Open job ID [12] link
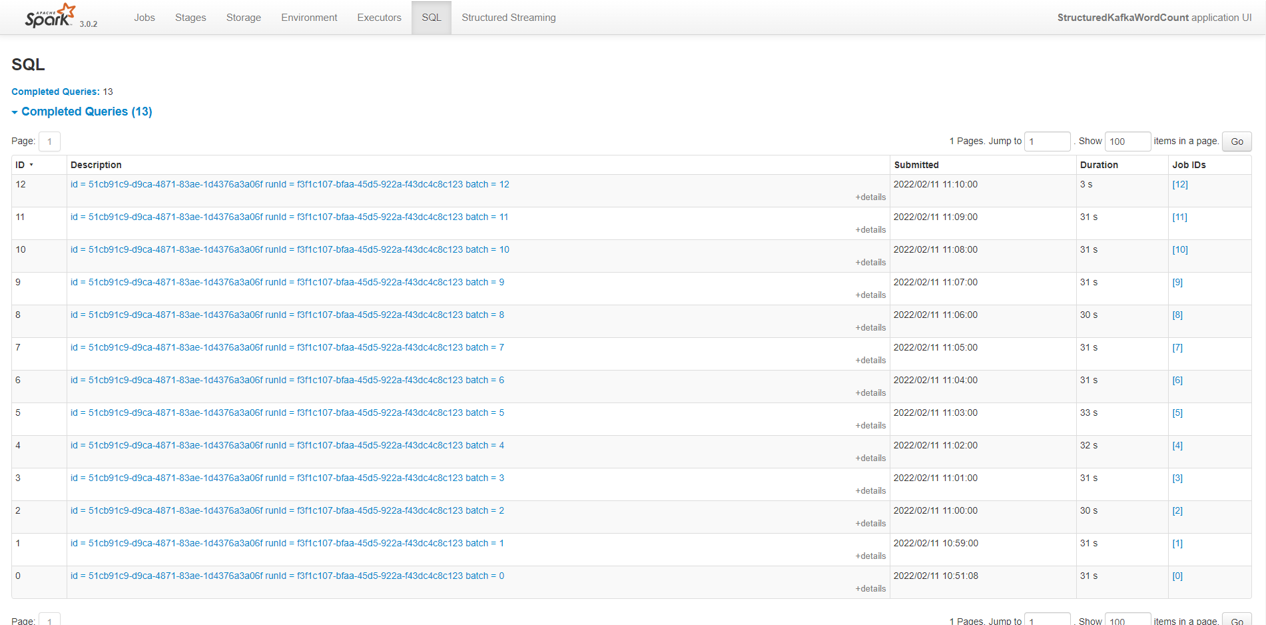Viewport: 1266px width, 625px height. click(x=1180, y=185)
